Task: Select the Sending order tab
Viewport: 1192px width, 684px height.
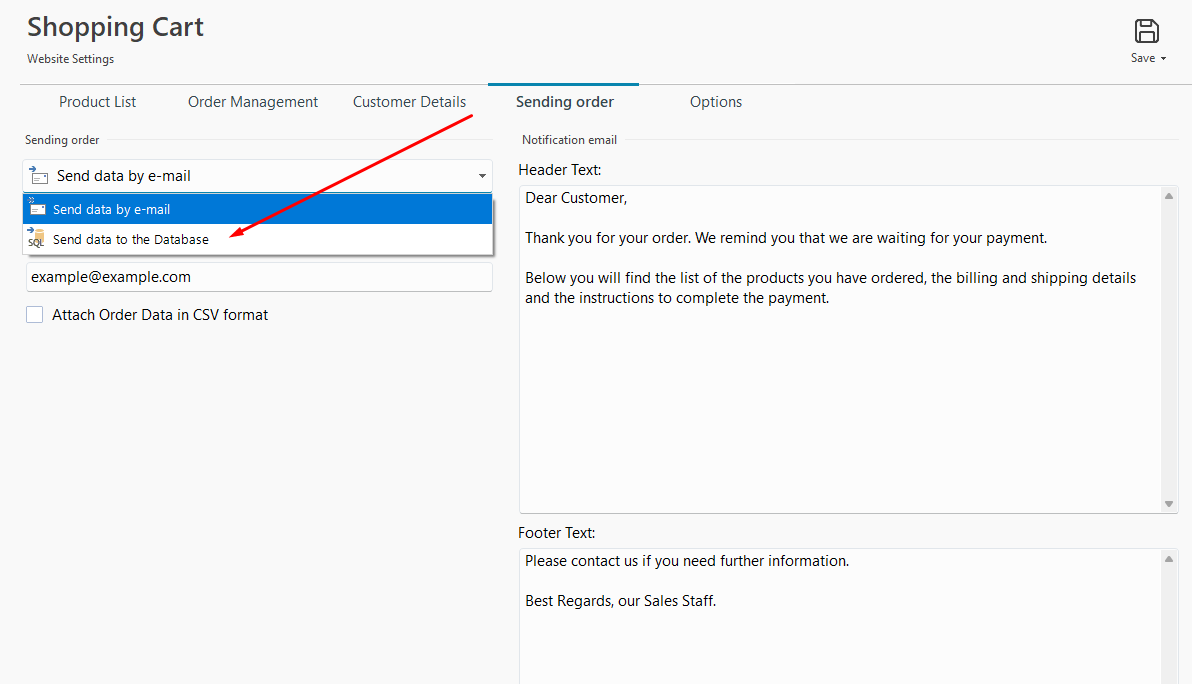Action: click(564, 102)
